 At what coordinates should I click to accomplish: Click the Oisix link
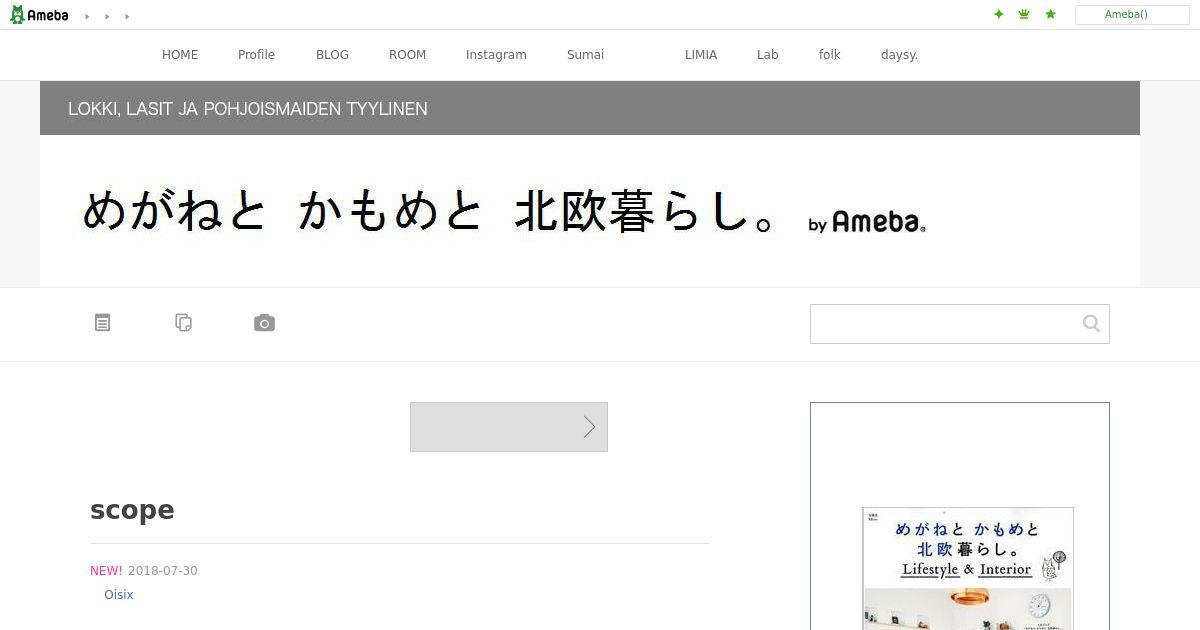[119, 595]
